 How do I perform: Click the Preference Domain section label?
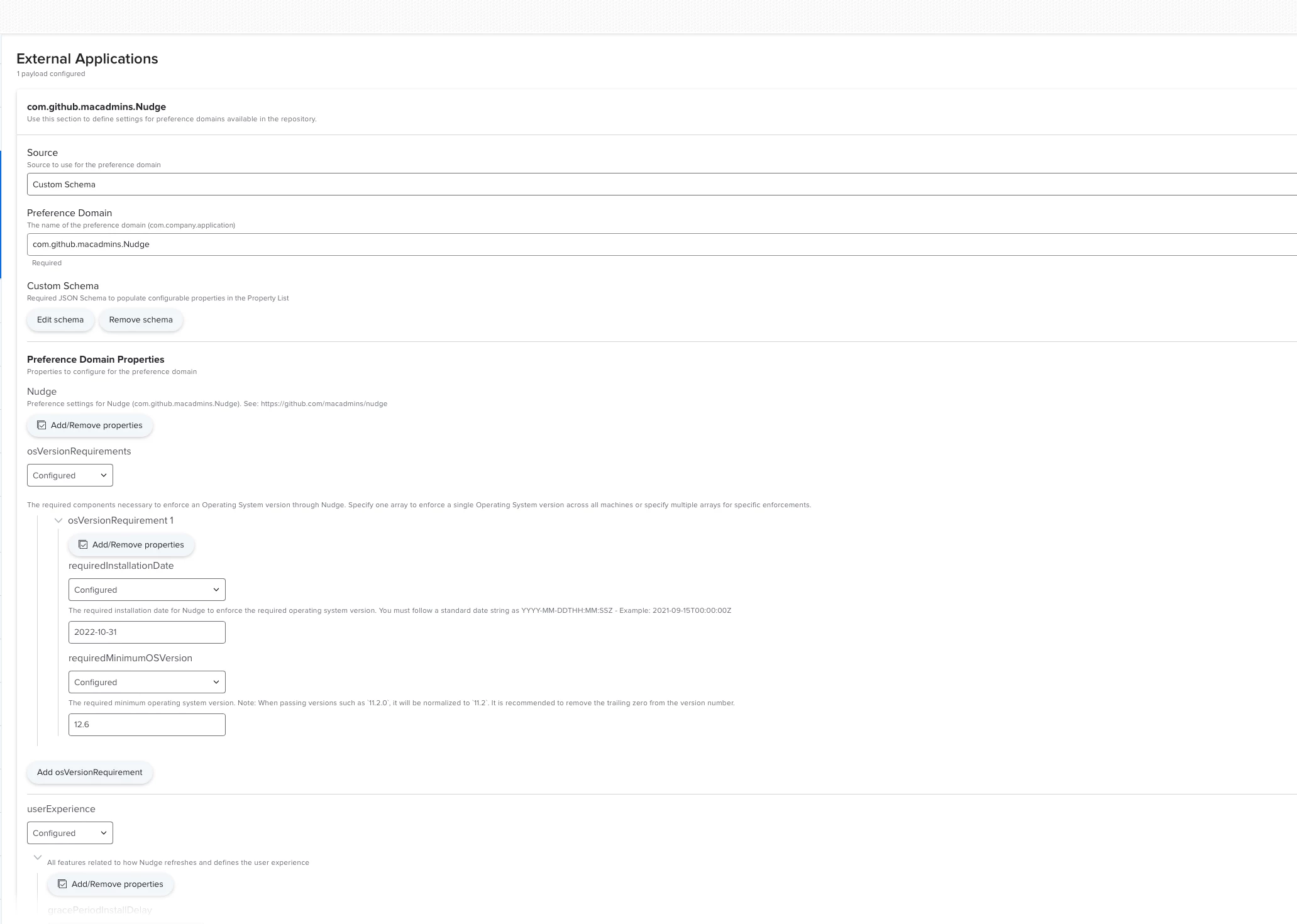coord(69,213)
